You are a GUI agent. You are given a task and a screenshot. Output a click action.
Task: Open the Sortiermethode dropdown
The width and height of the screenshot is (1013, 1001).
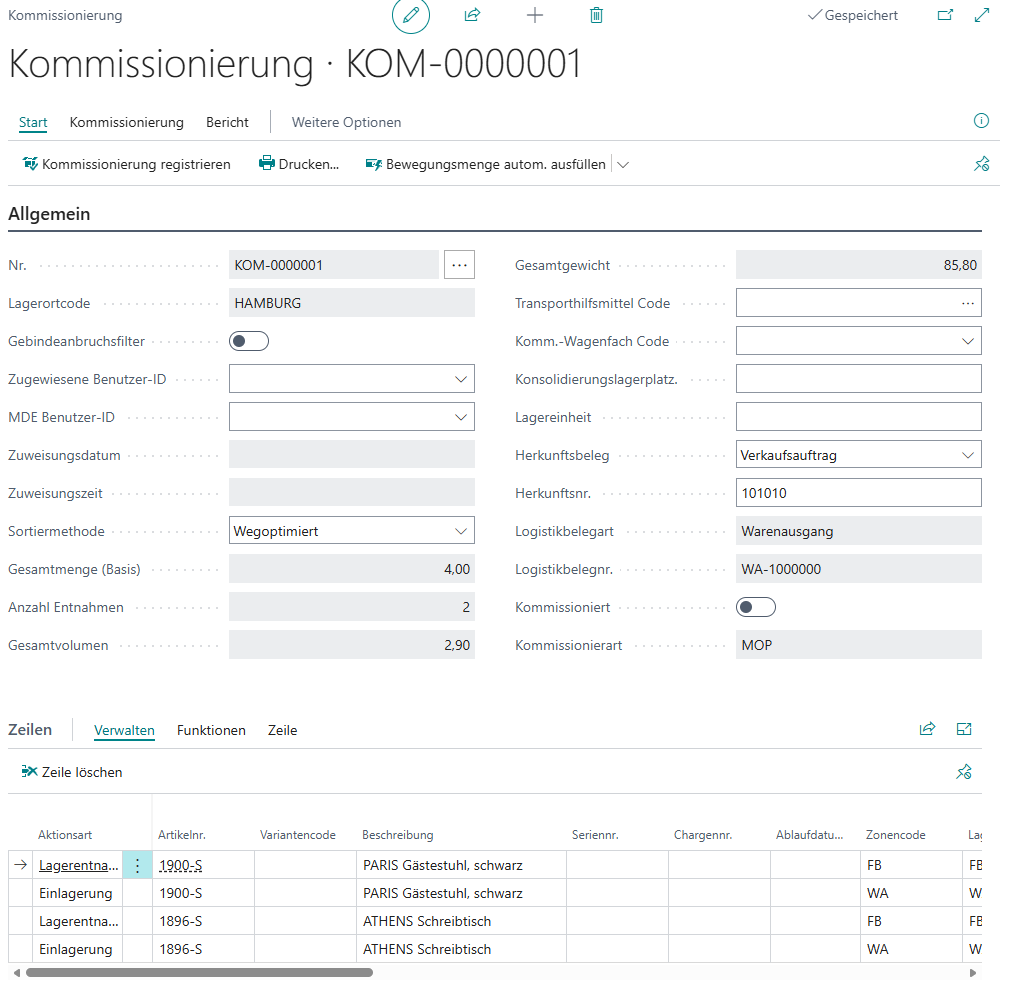(x=461, y=530)
